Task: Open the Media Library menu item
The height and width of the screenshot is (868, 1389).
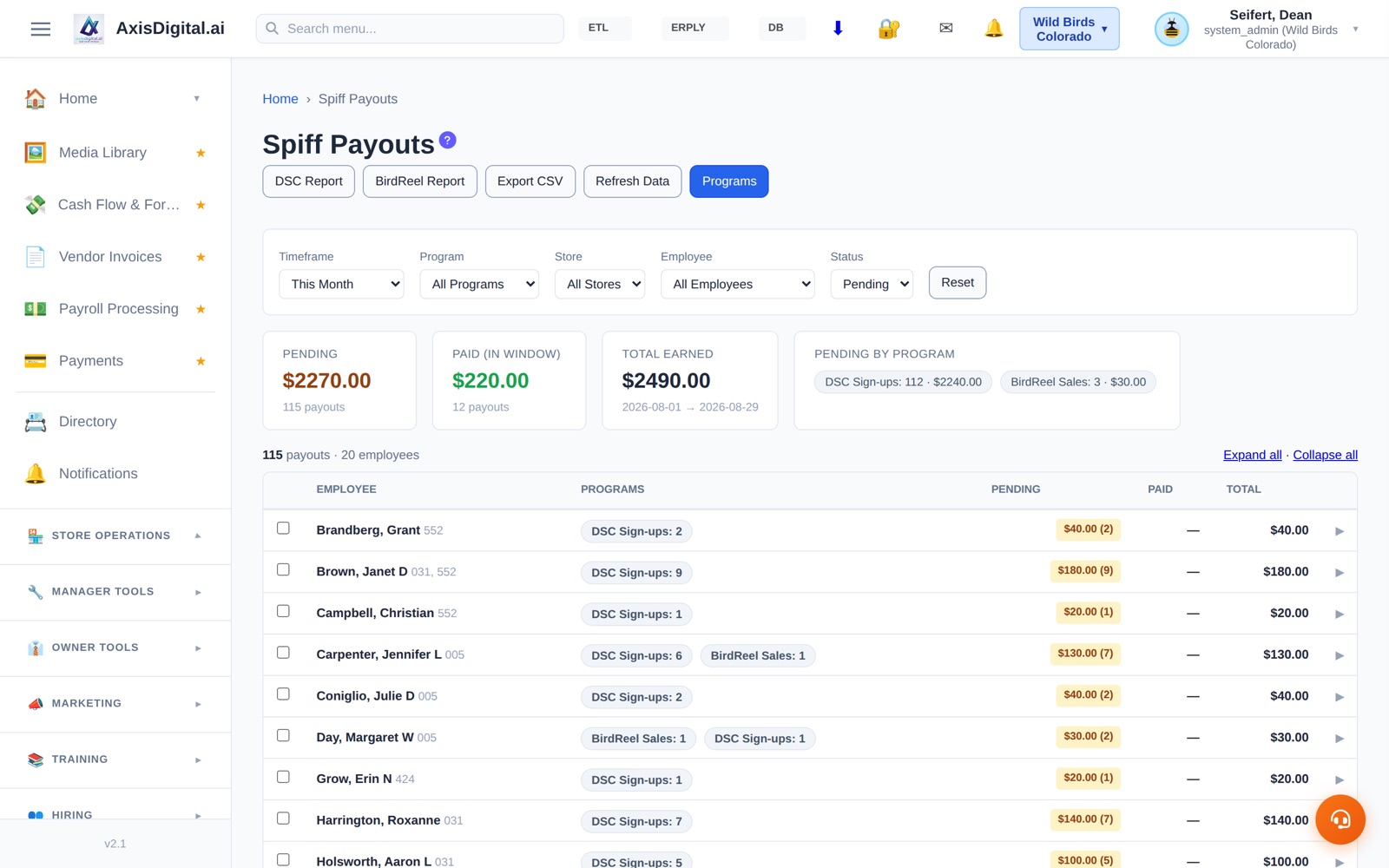Action: (115, 153)
